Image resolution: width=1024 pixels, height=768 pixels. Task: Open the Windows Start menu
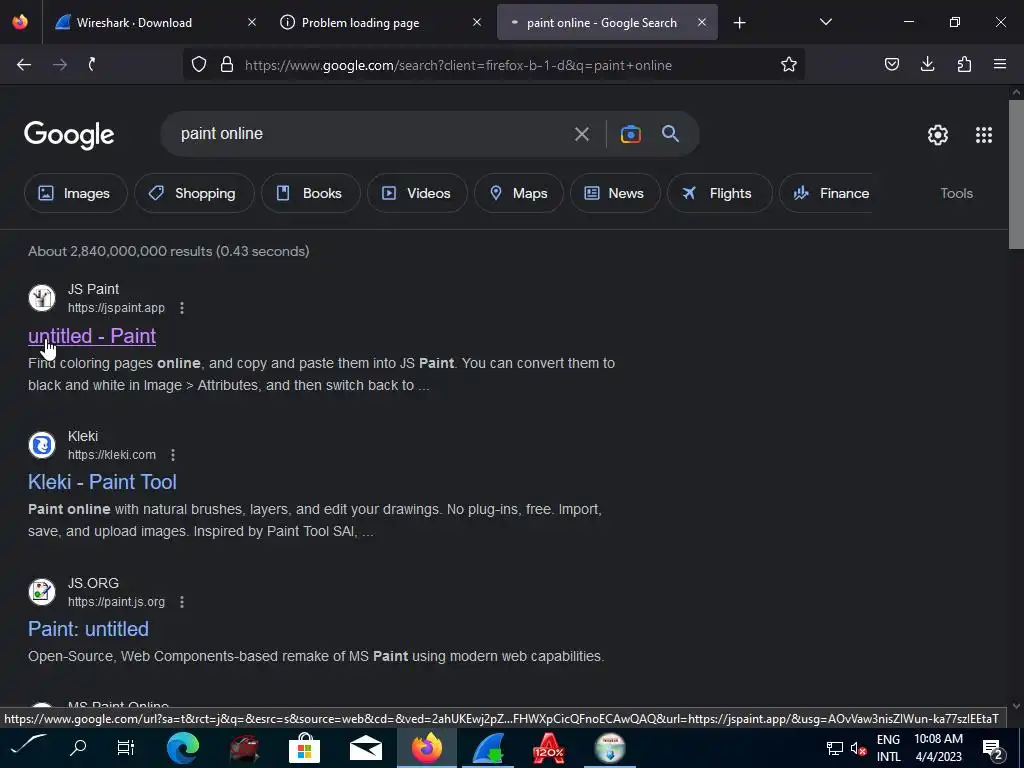click(29, 748)
